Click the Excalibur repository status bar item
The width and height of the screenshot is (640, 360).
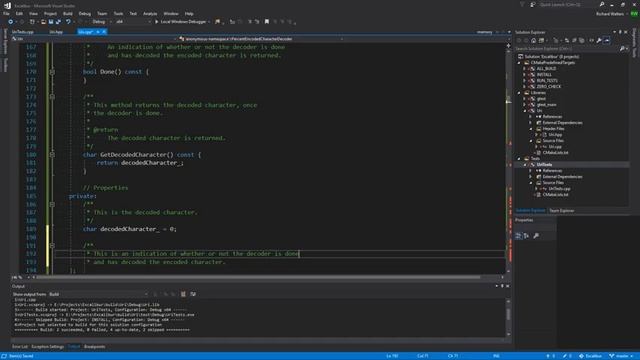(590, 356)
